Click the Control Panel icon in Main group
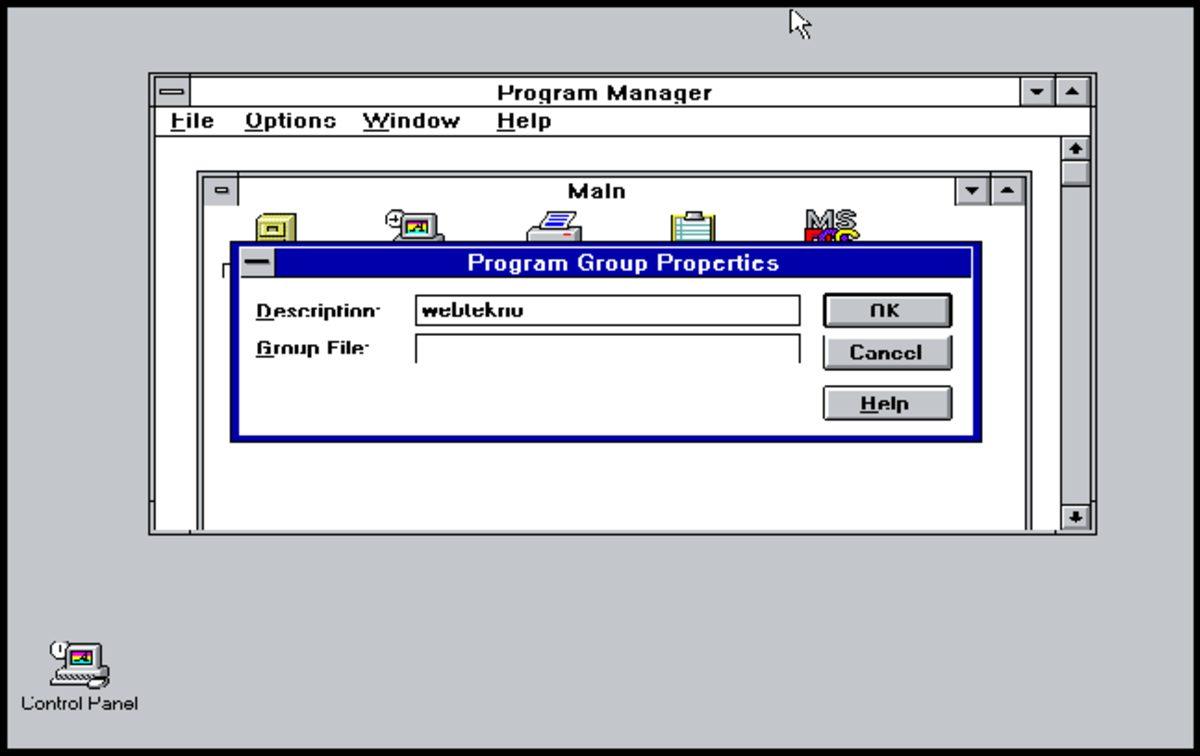Screen dimensions: 1200x756 (416, 226)
